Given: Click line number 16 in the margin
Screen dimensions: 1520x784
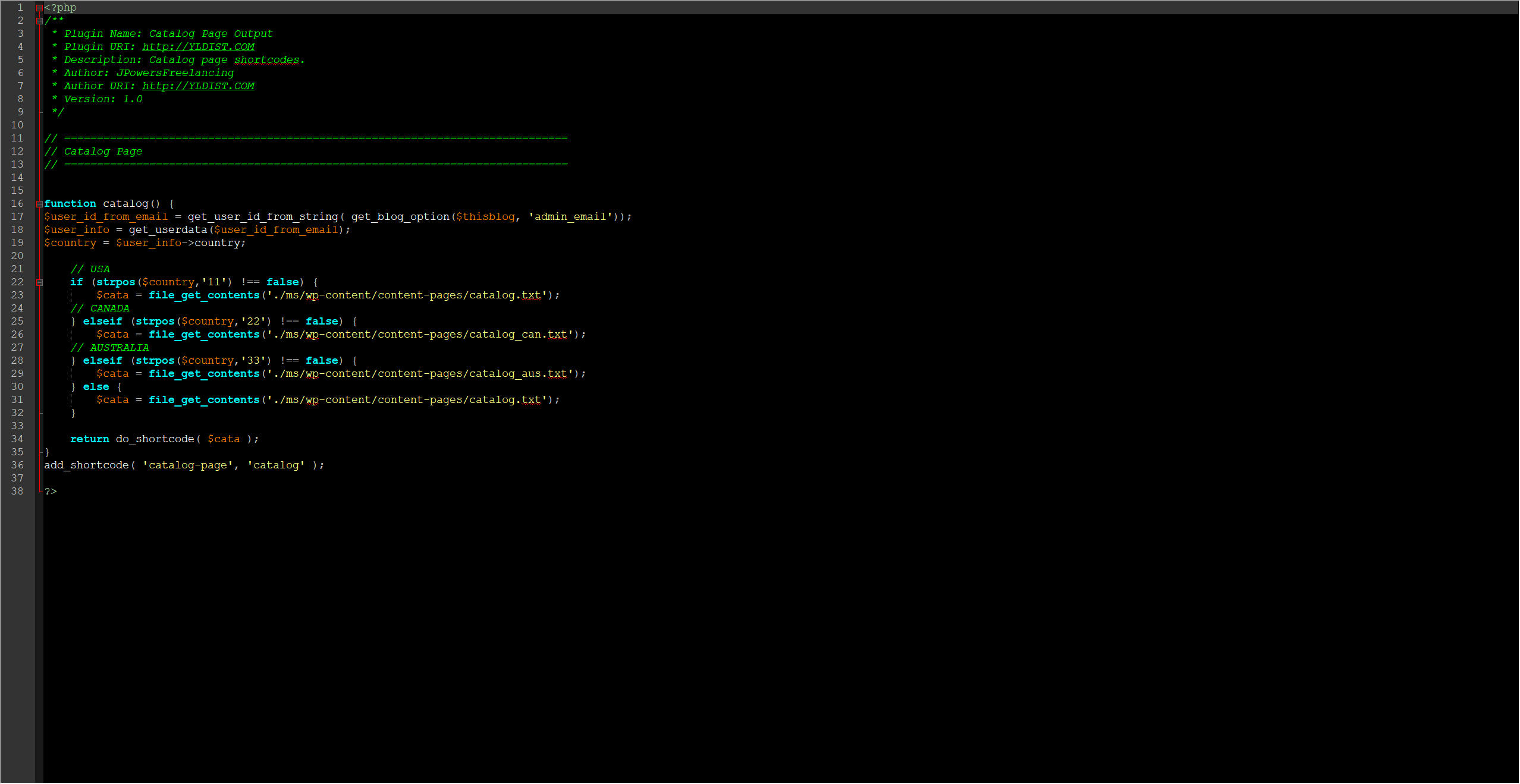Looking at the screenshot, I should pos(17,204).
